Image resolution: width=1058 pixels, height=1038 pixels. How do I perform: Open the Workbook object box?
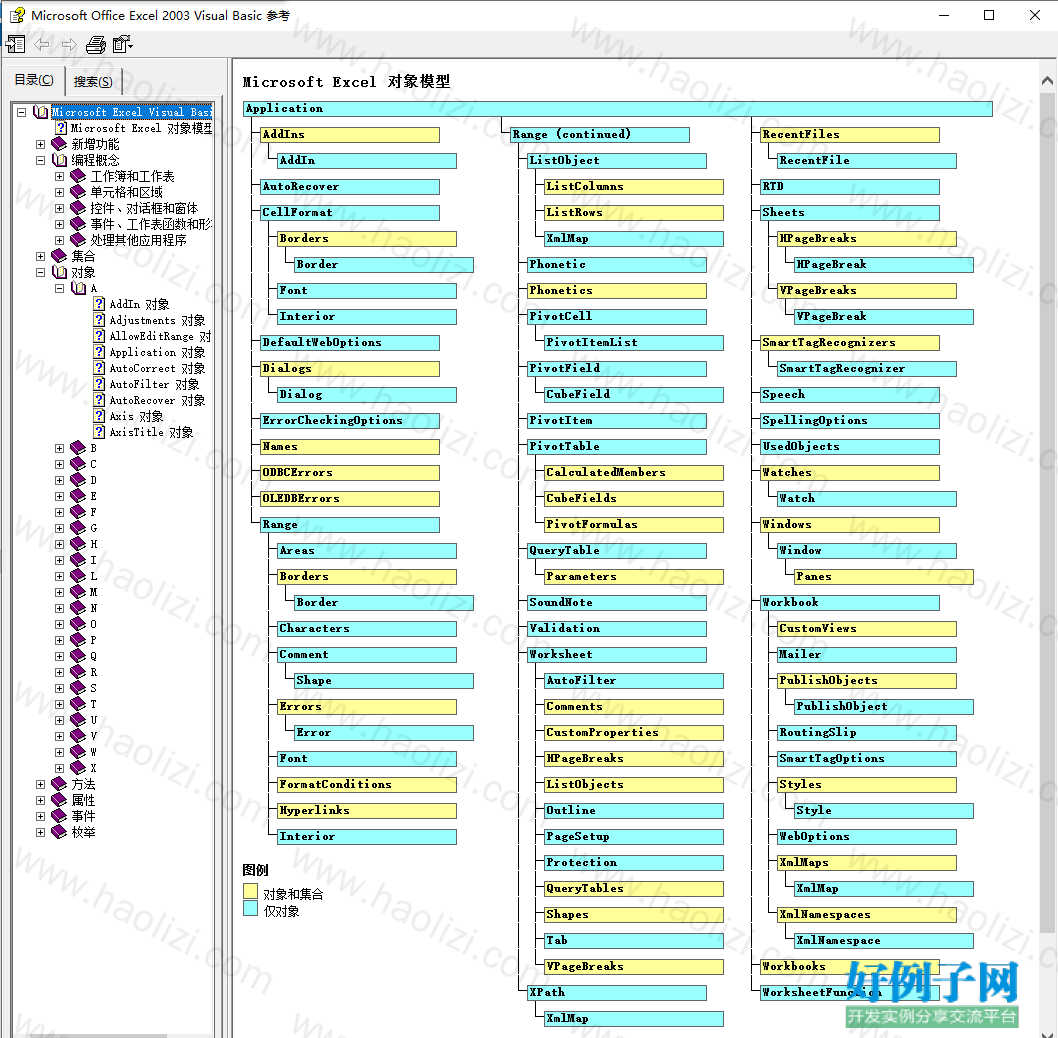point(850,603)
